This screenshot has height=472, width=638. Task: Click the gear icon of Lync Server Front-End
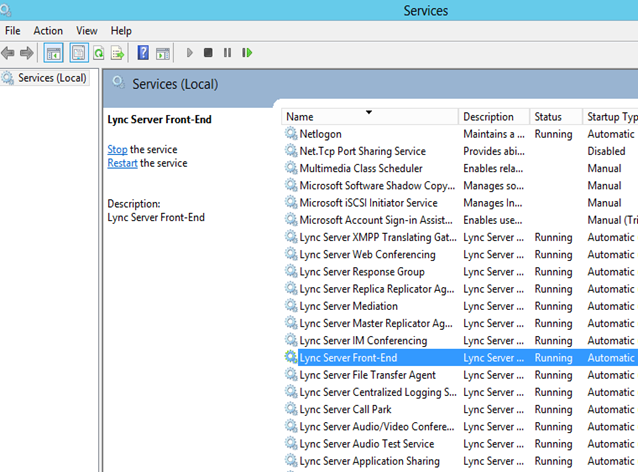coord(291,357)
